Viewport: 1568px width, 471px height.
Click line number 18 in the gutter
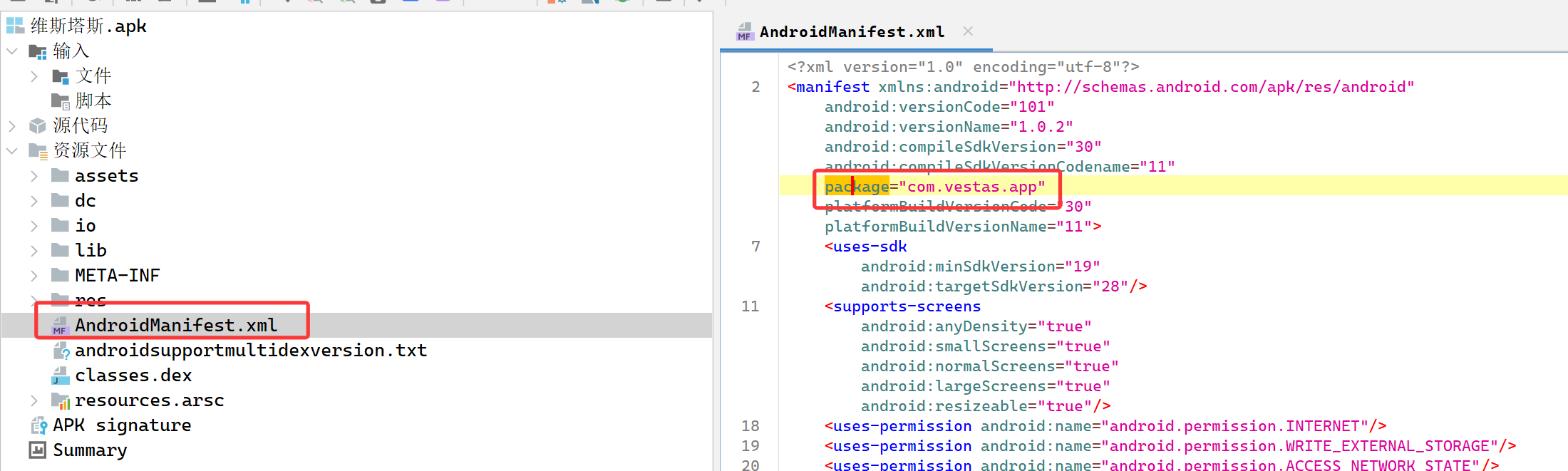point(751,426)
